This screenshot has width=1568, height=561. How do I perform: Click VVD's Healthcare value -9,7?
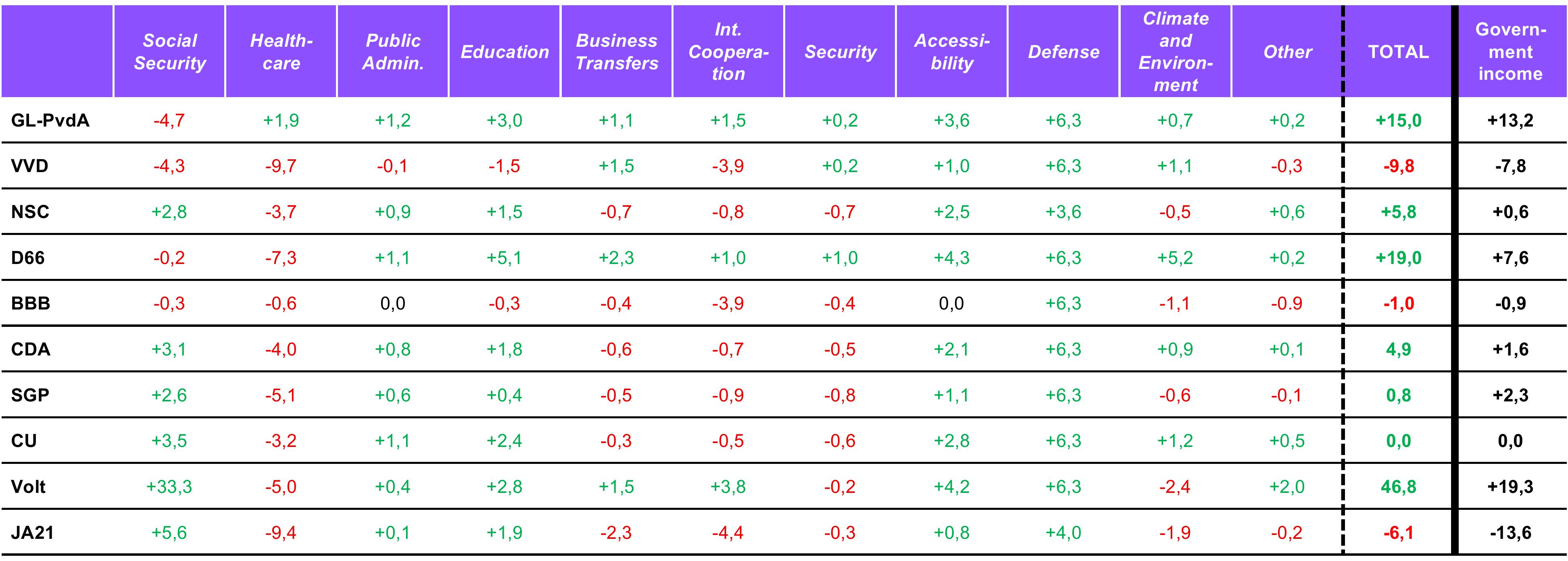click(x=281, y=166)
